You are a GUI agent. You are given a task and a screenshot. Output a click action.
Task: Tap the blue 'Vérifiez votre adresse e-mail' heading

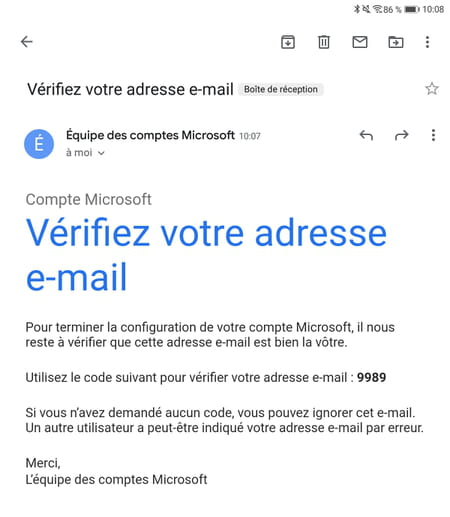click(x=206, y=255)
